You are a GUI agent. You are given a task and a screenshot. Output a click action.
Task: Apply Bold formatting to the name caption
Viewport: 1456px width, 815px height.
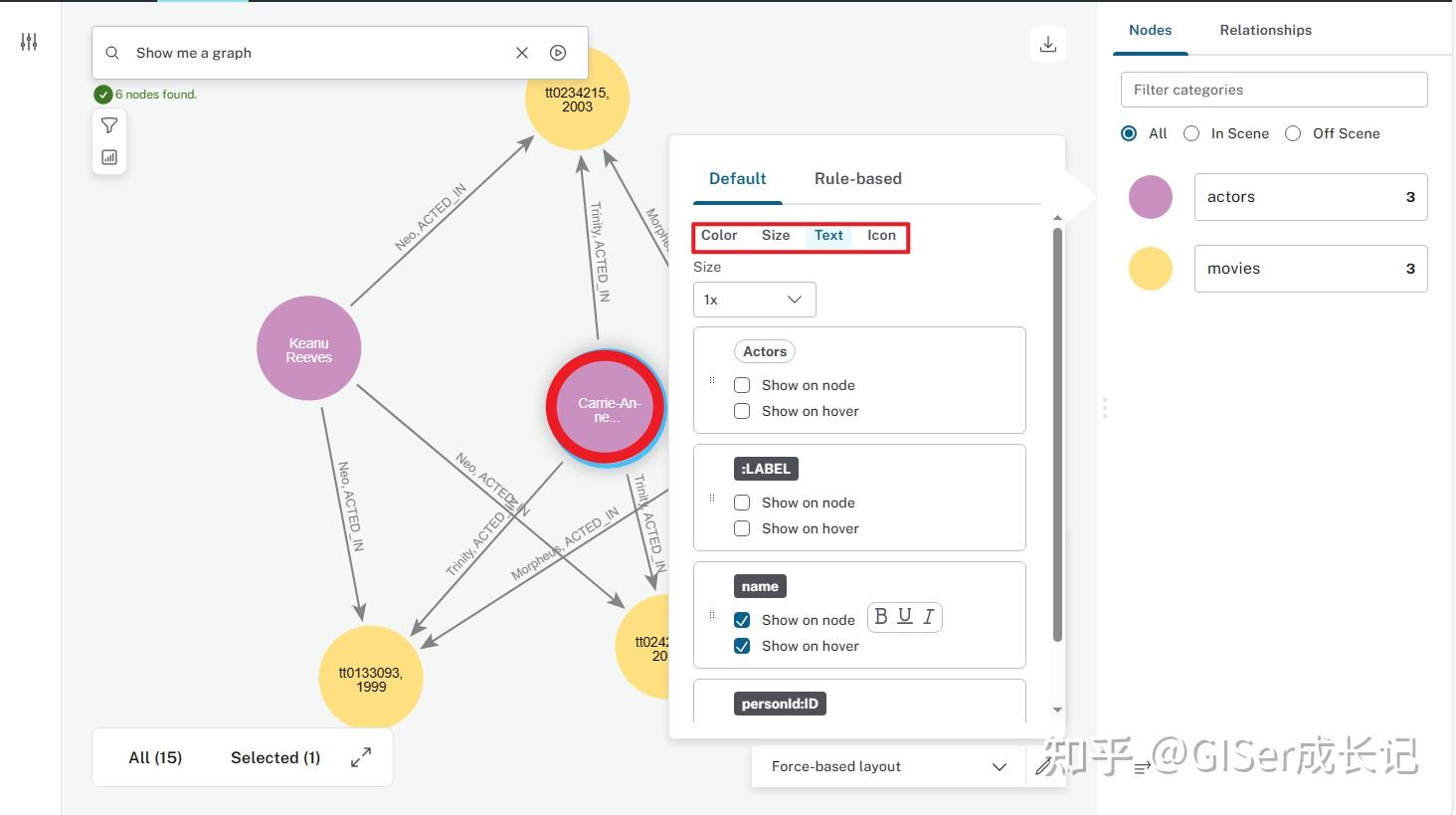pyautogui.click(x=880, y=617)
